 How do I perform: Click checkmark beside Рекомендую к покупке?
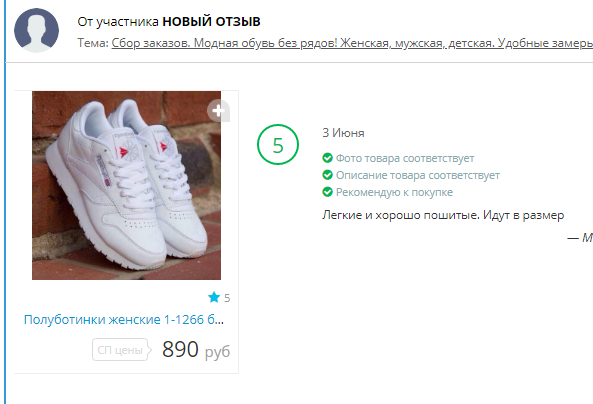pyautogui.click(x=328, y=192)
